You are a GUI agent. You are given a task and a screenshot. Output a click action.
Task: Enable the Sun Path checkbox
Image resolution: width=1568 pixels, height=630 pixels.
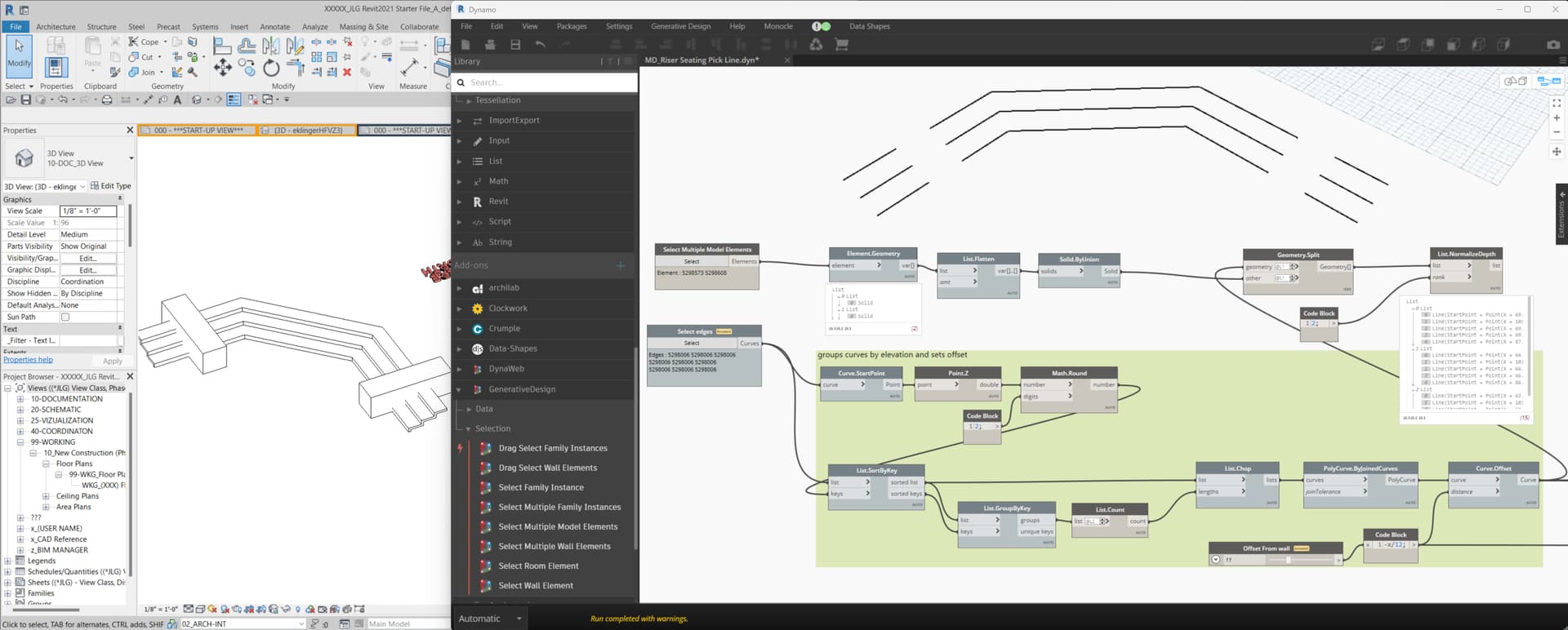pos(65,317)
